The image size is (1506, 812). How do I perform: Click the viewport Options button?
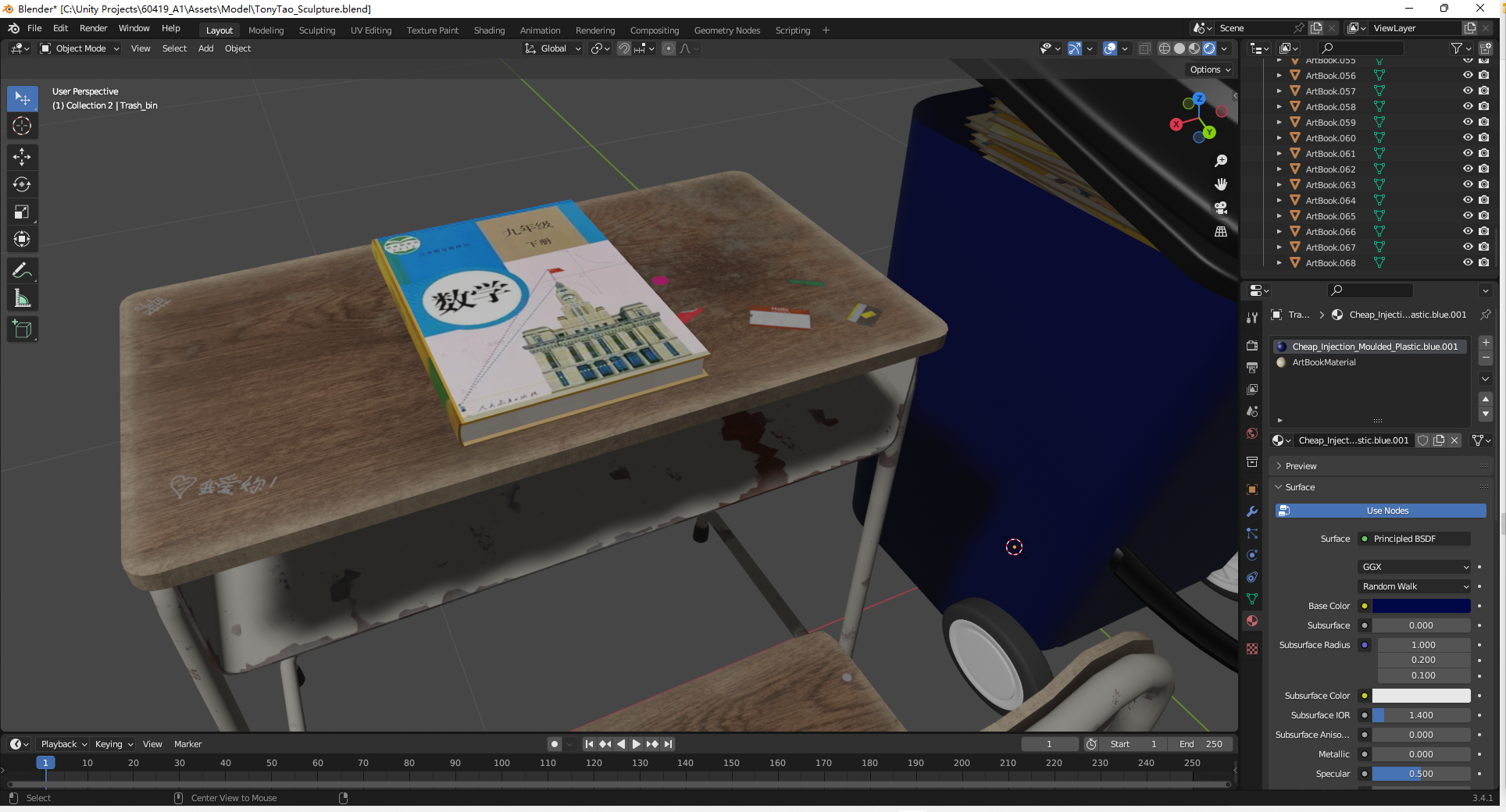(1209, 69)
